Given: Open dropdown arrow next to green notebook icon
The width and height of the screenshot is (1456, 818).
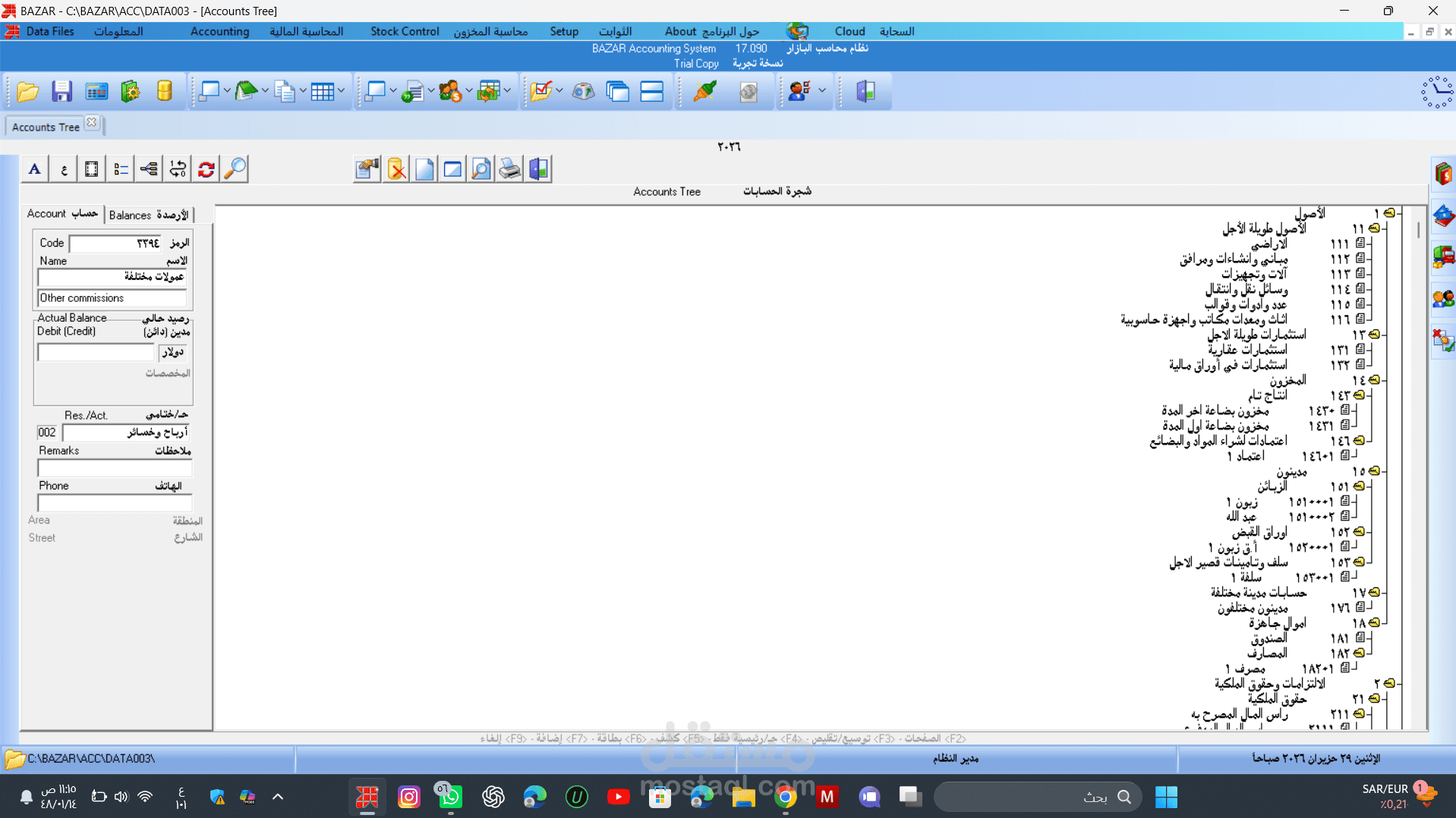Looking at the screenshot, I should (265, 91).
